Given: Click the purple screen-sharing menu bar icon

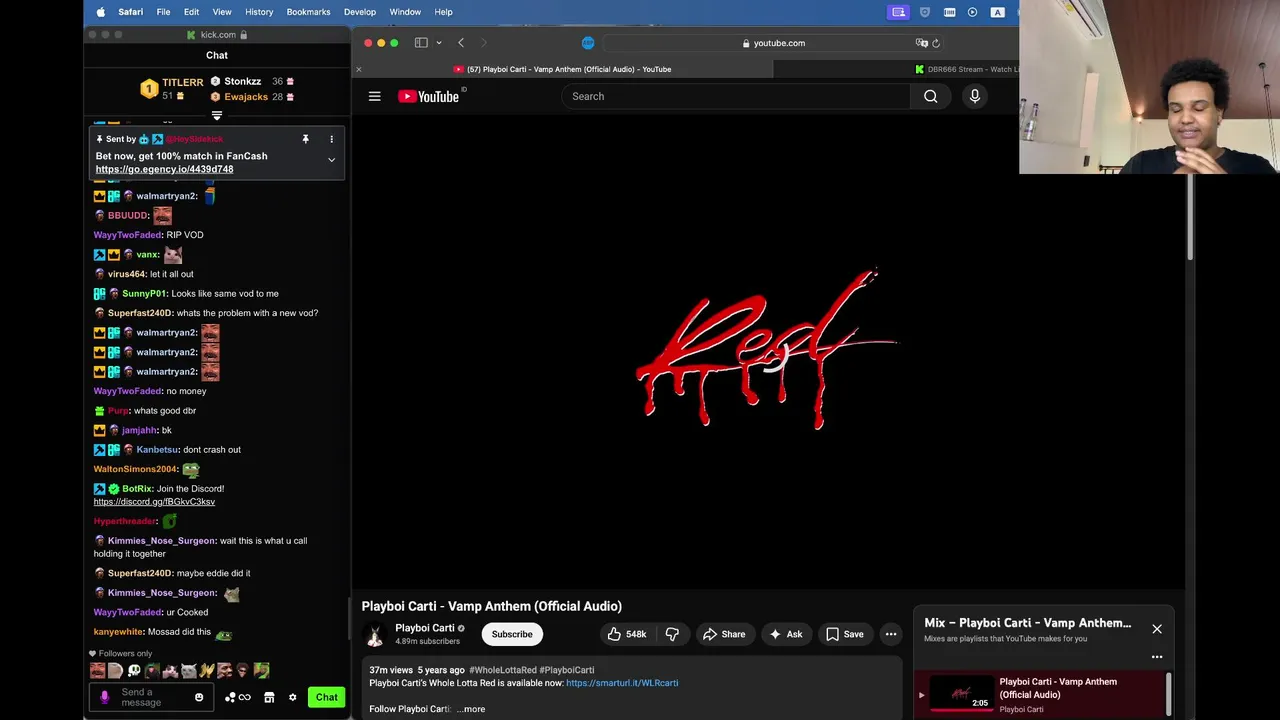Looking at the screenshot, I should pyautogui.click(x=899, y=12).
